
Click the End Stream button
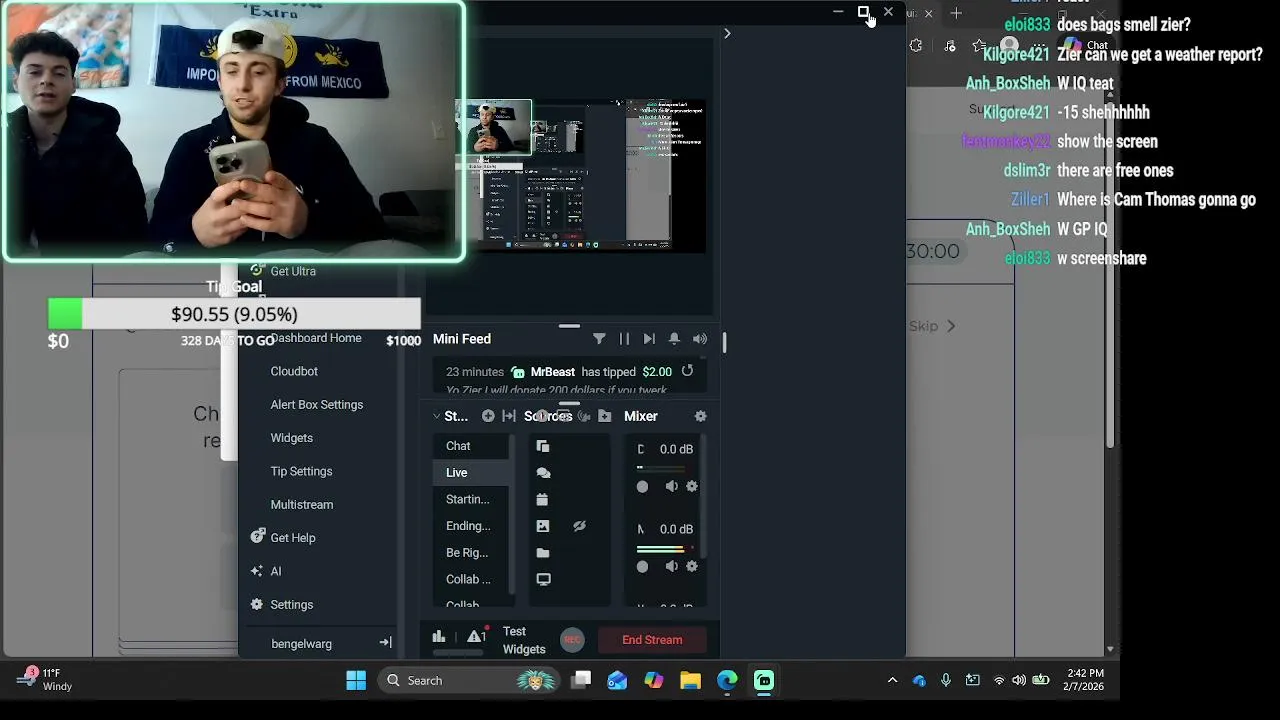(652, 640)
